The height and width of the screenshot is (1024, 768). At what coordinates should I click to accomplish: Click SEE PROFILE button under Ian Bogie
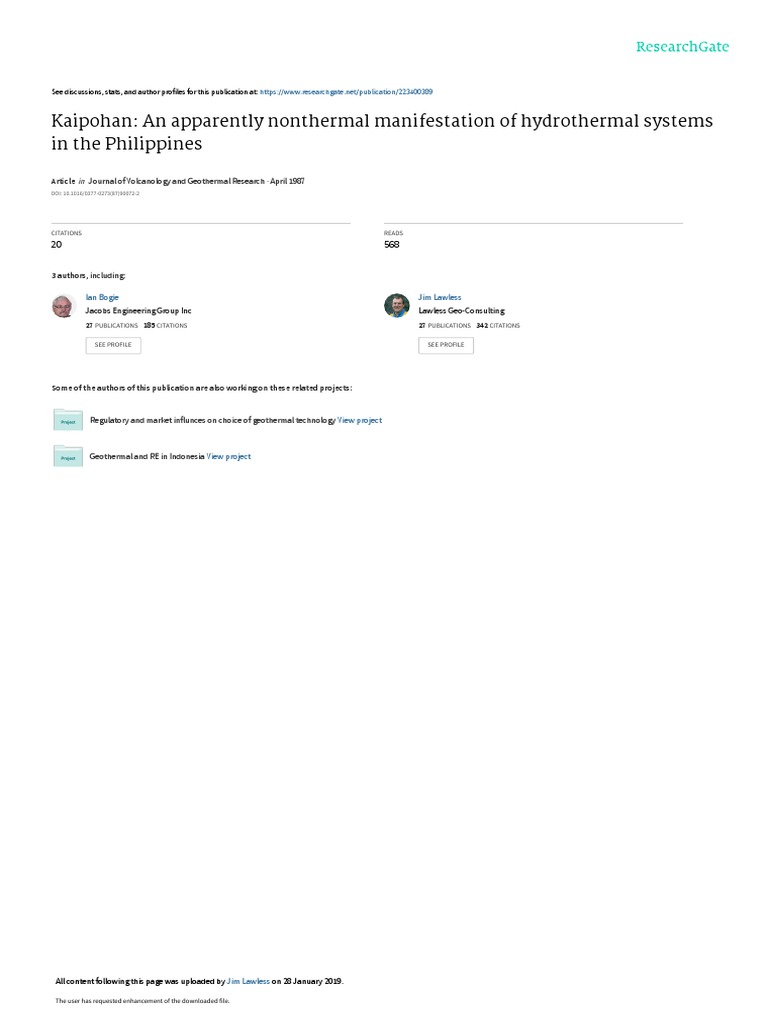pos(113,345)
